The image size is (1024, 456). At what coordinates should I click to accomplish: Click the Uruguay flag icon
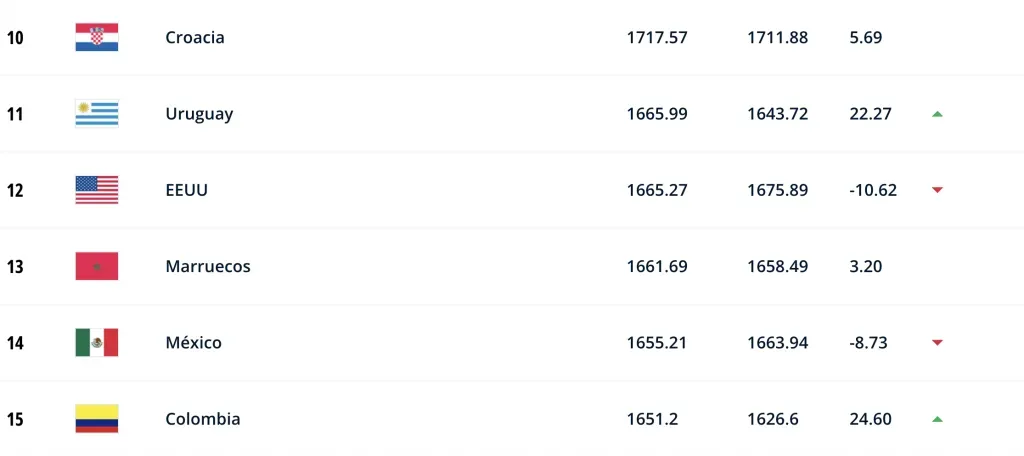97,114
